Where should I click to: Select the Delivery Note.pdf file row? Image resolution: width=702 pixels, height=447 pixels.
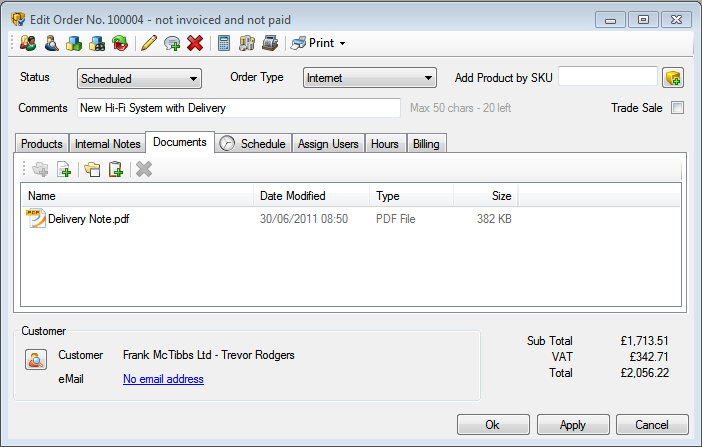[x=88, y=219]
